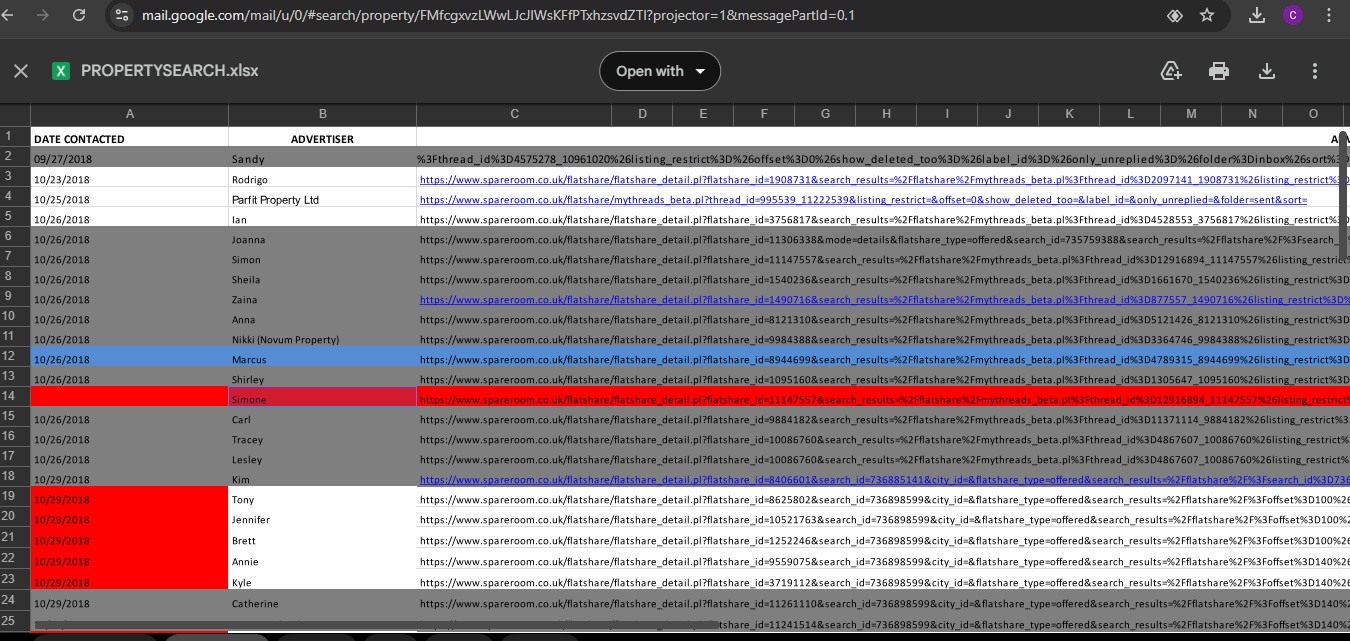Select column B header

[x=323, y=114]
